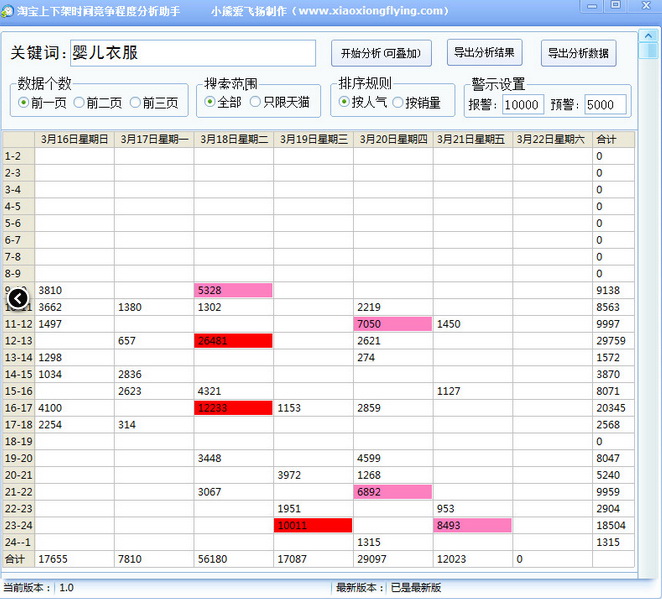
Task: Click the 预警 threshold field 5000
Action: 605,105
